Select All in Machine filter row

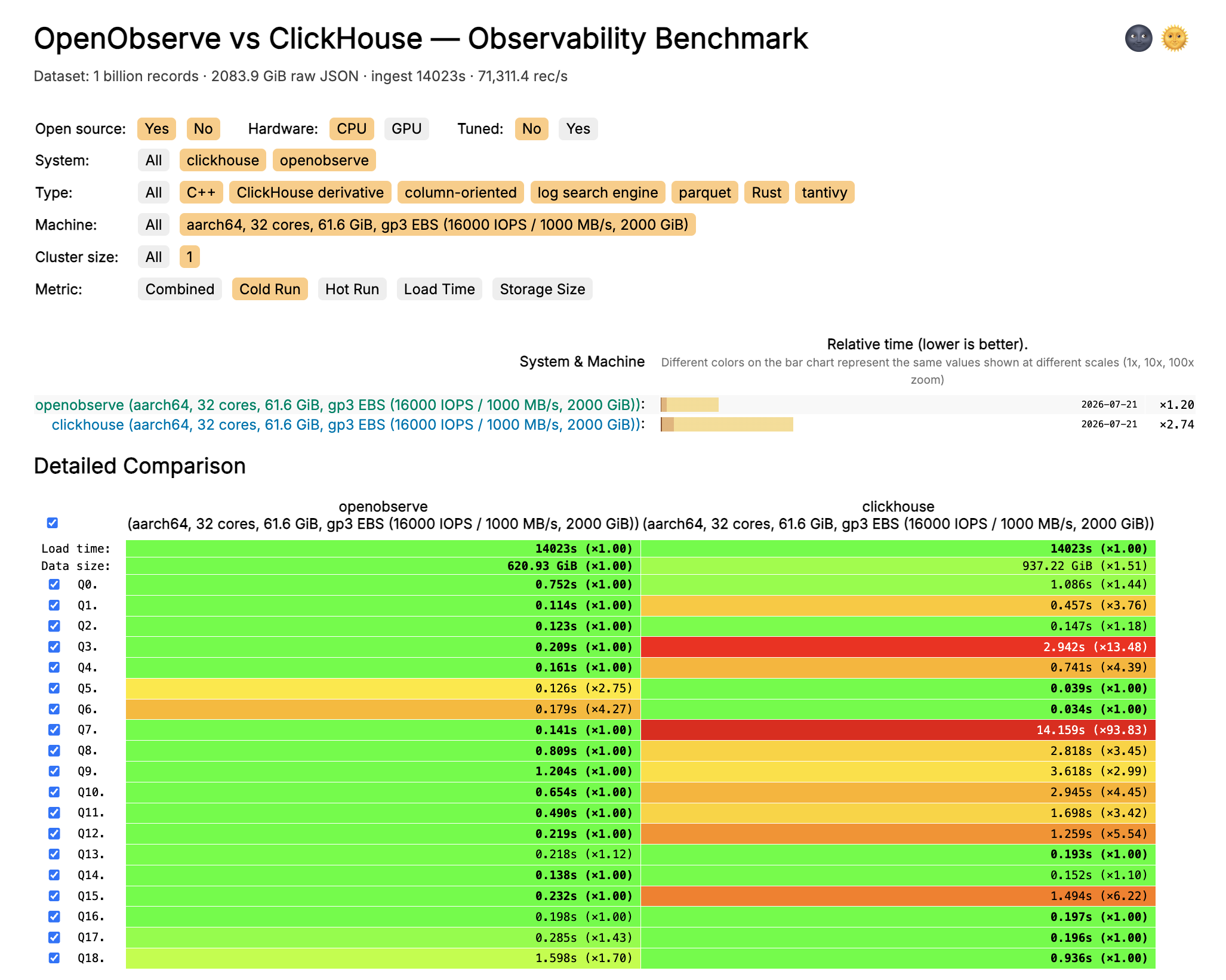coord(153,225)
